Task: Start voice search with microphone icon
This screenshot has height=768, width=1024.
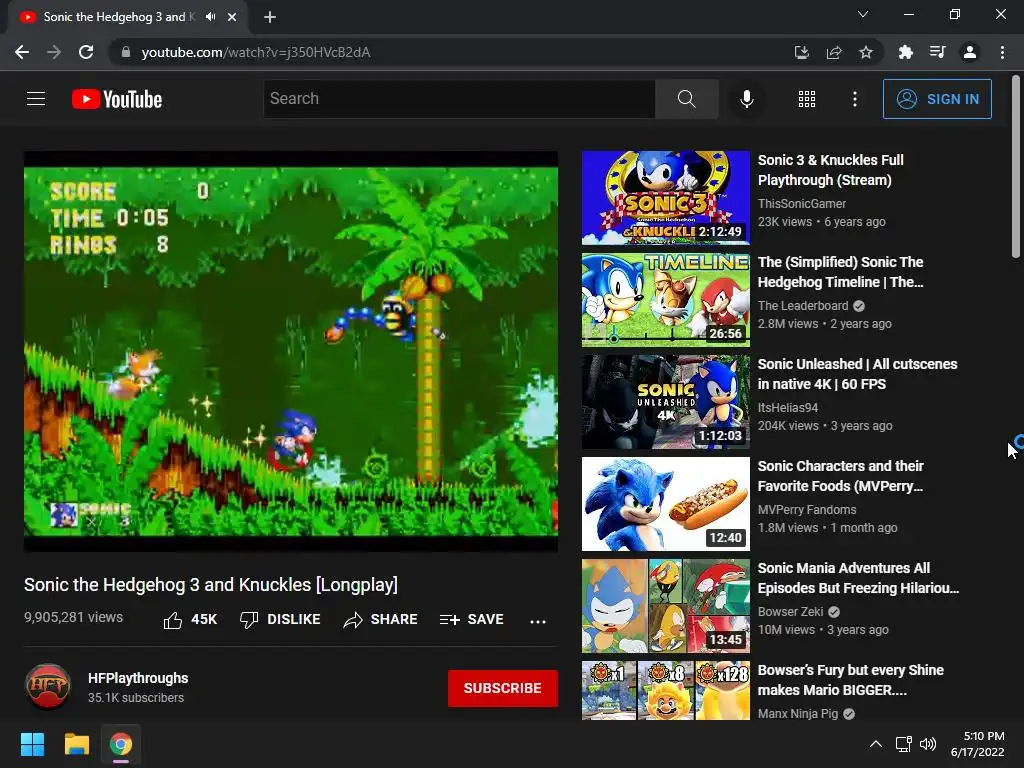Action: coord(746,99)
